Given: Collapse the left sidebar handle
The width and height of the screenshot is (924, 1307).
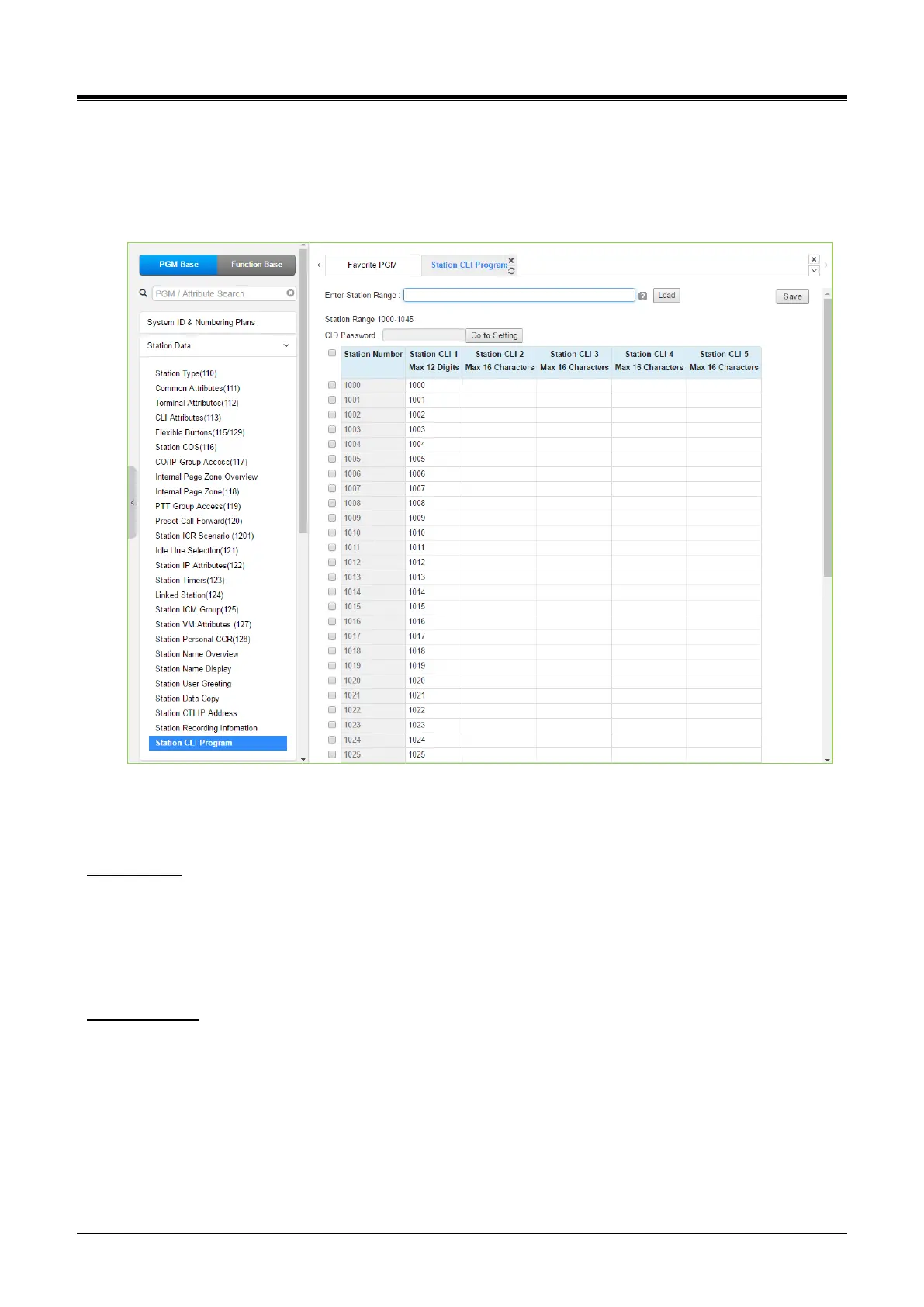Looking at the screenshot, I should (x=132, y=503).
